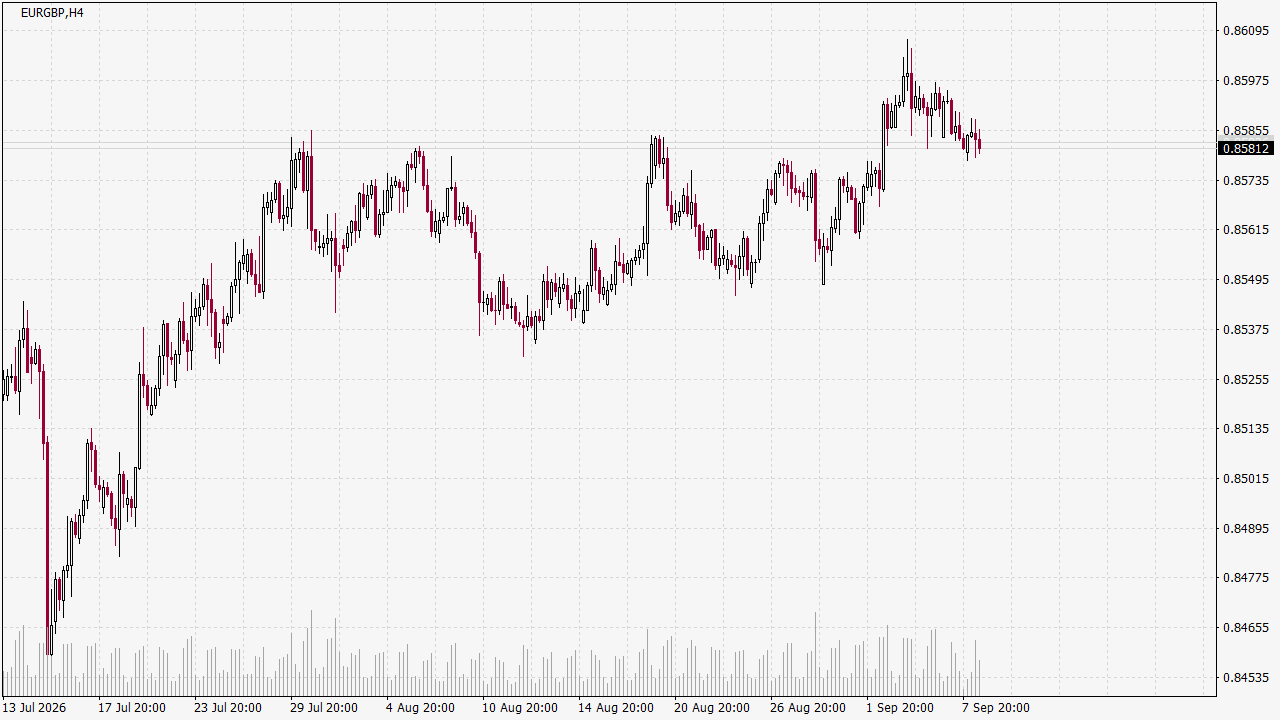The image size is (1280, 720).
Task: Click the current price label 0.85812
Action: click(1245, 148)
